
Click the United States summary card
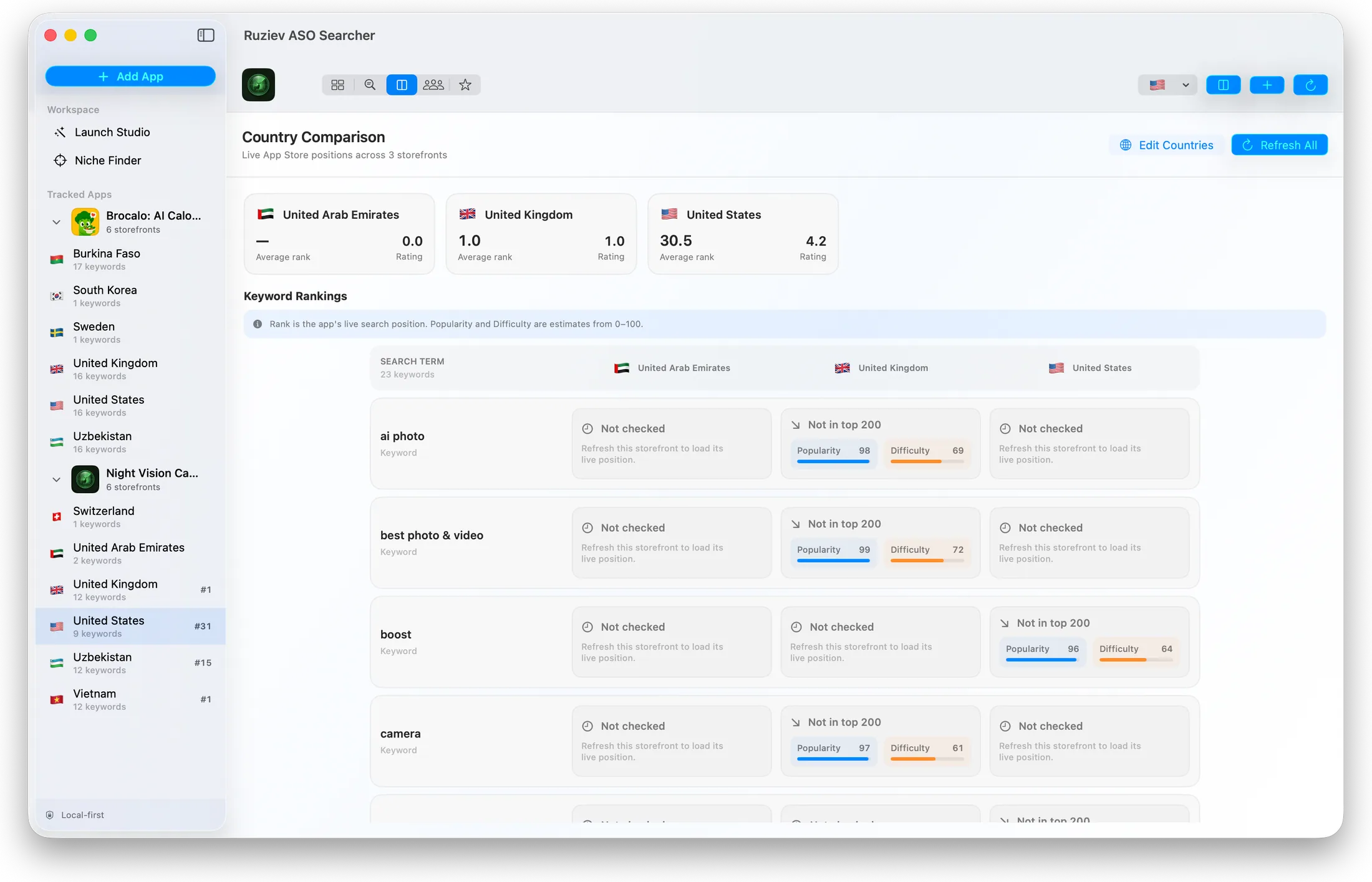click(743, 234)
